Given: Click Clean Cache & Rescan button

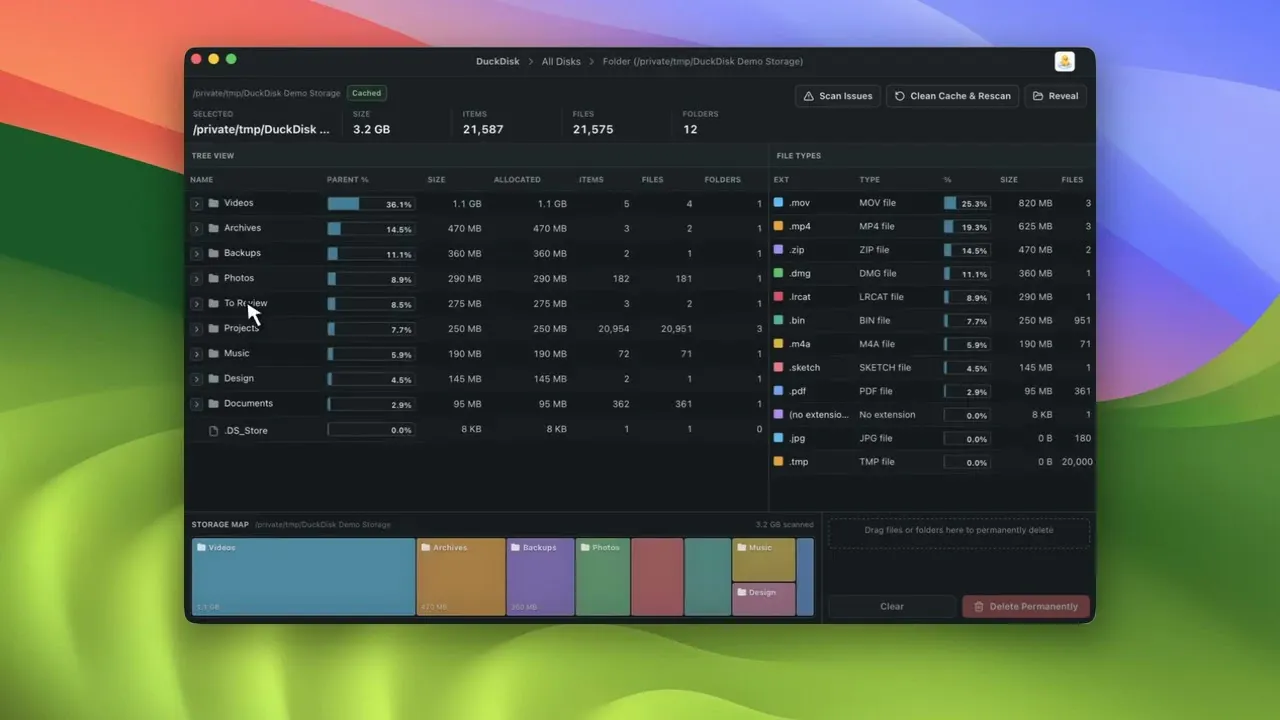Looking at the screenshot, I should pyautogui.click(x=953, y=96).
